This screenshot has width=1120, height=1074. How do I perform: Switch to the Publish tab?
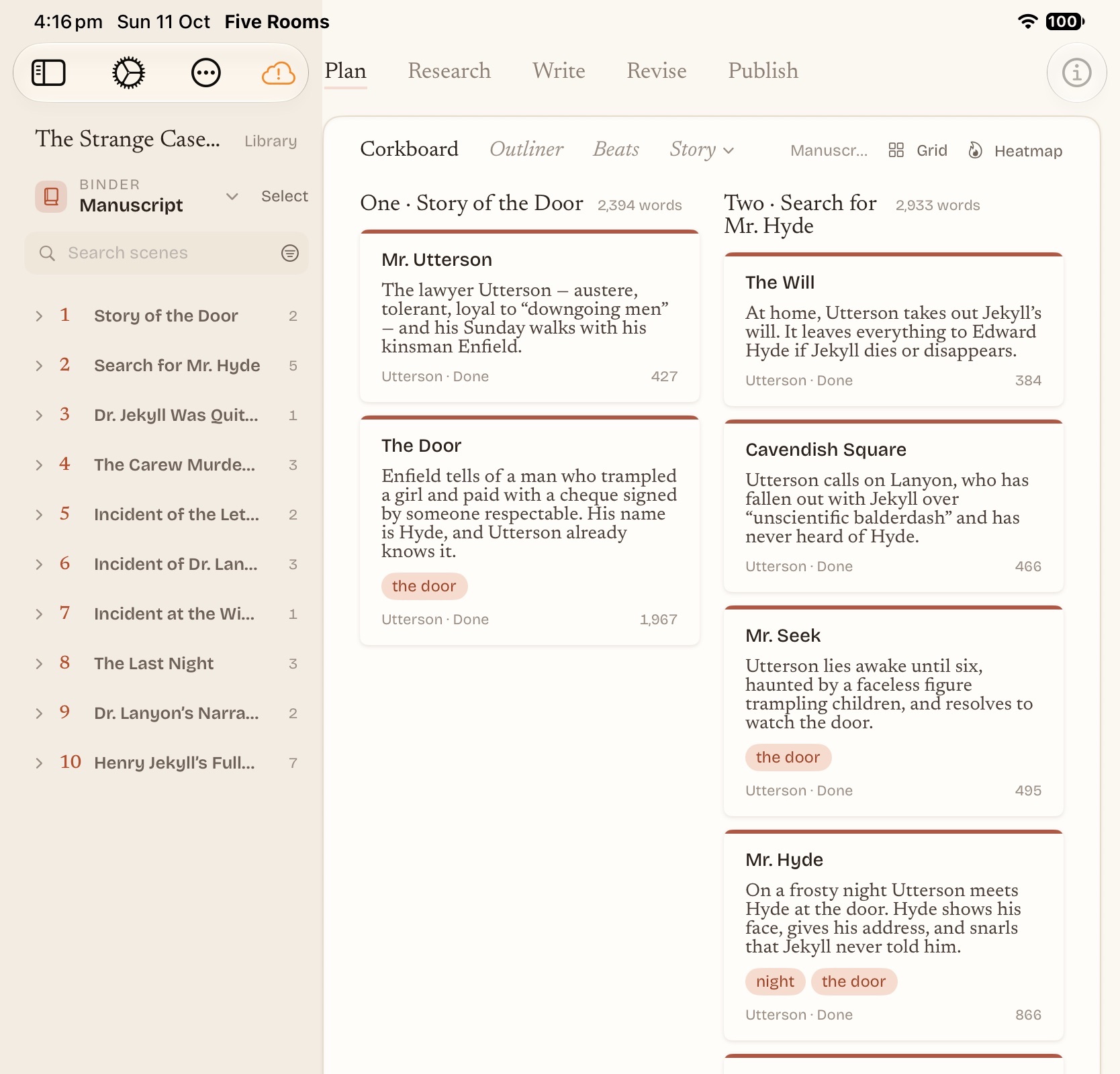click(763, 71)
